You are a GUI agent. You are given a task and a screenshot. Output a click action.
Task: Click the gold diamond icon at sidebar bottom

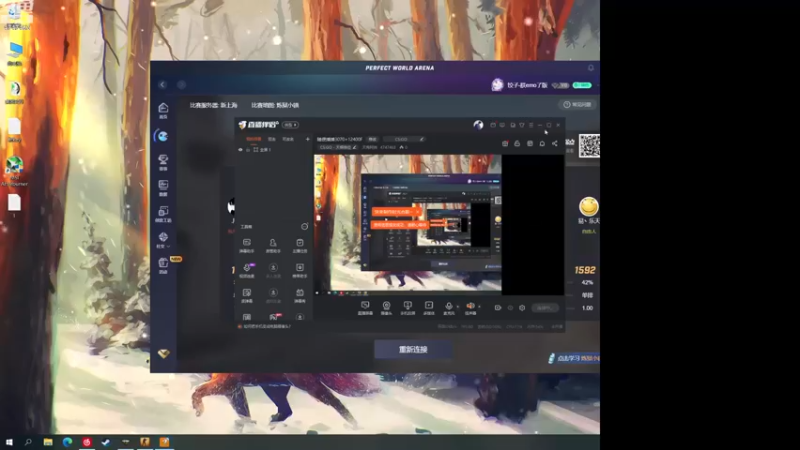[163, 354]
